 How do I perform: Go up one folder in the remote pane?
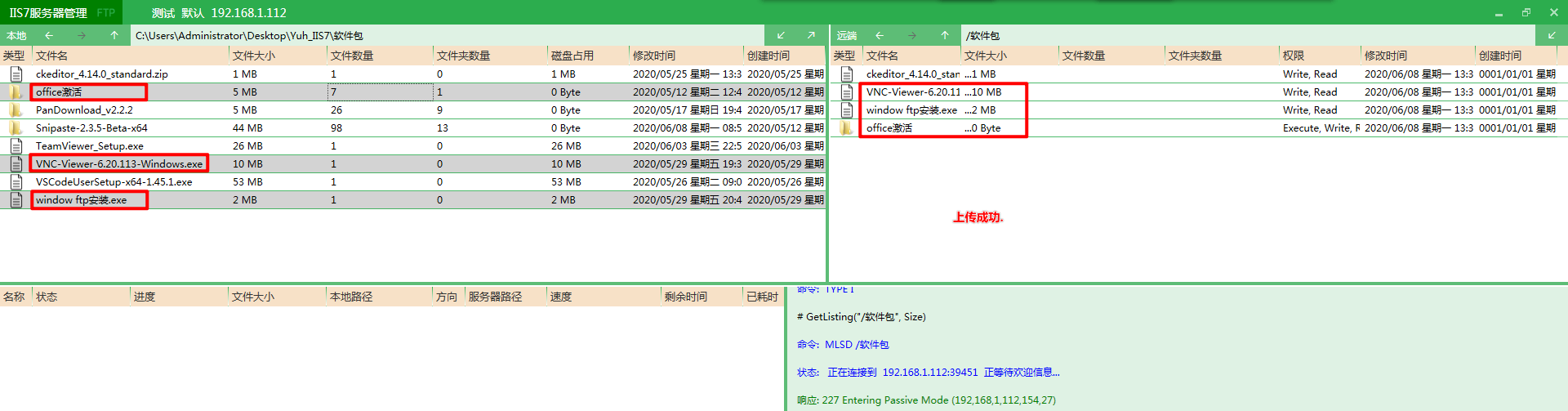[945, 35]
